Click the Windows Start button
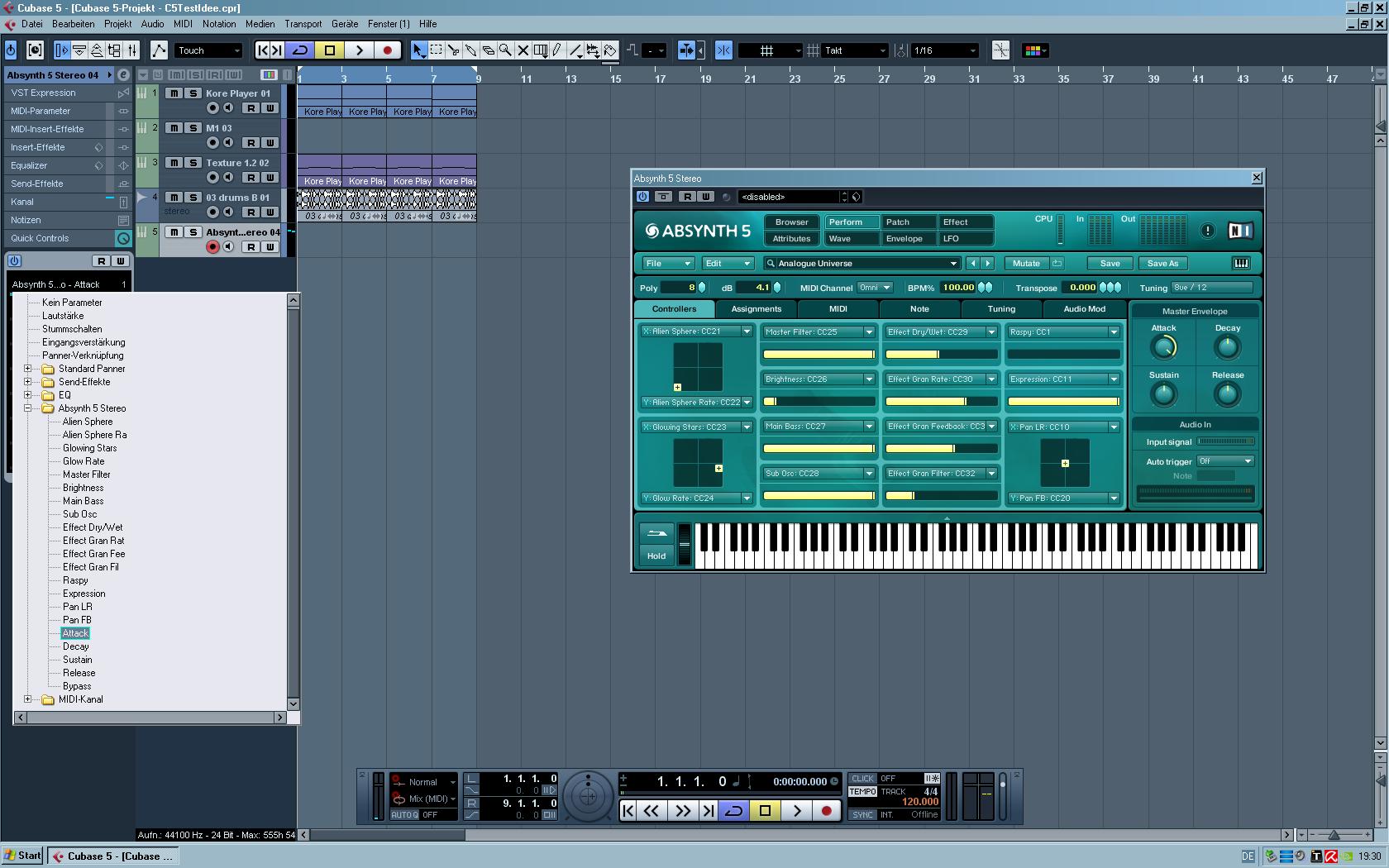 coord(22,856)
